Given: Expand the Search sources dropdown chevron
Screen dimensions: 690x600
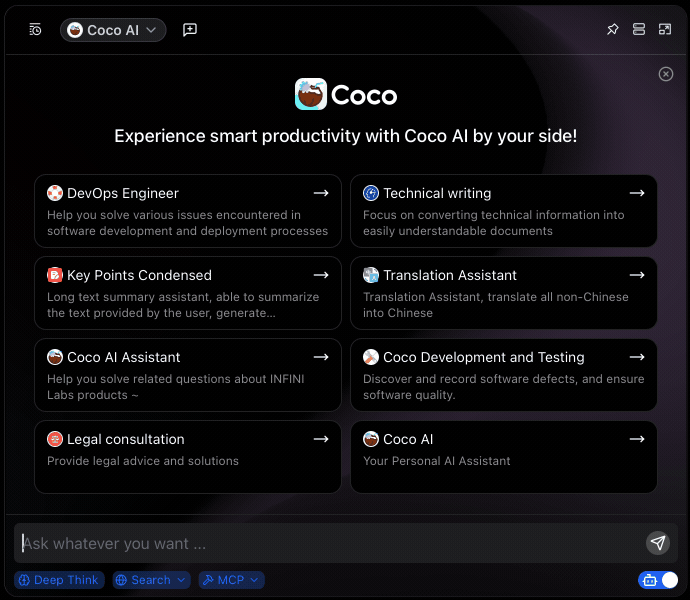Looking at the screenshot, I should pos(181,580).
